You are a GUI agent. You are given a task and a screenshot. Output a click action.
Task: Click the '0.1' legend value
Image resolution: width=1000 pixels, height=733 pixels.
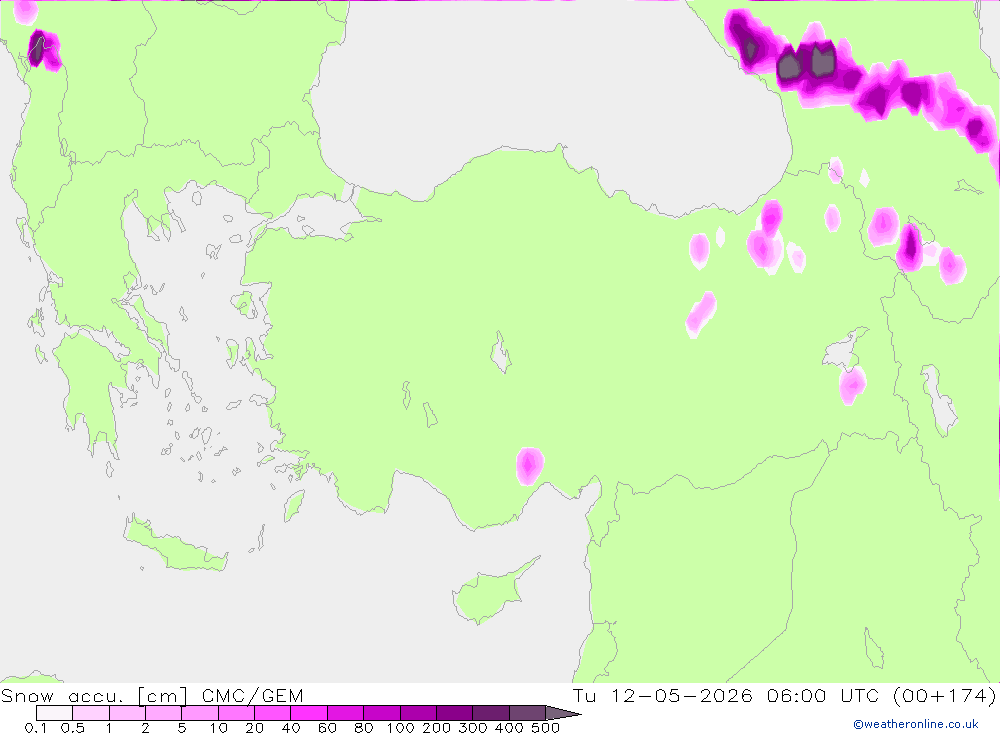tap(36, 727)
